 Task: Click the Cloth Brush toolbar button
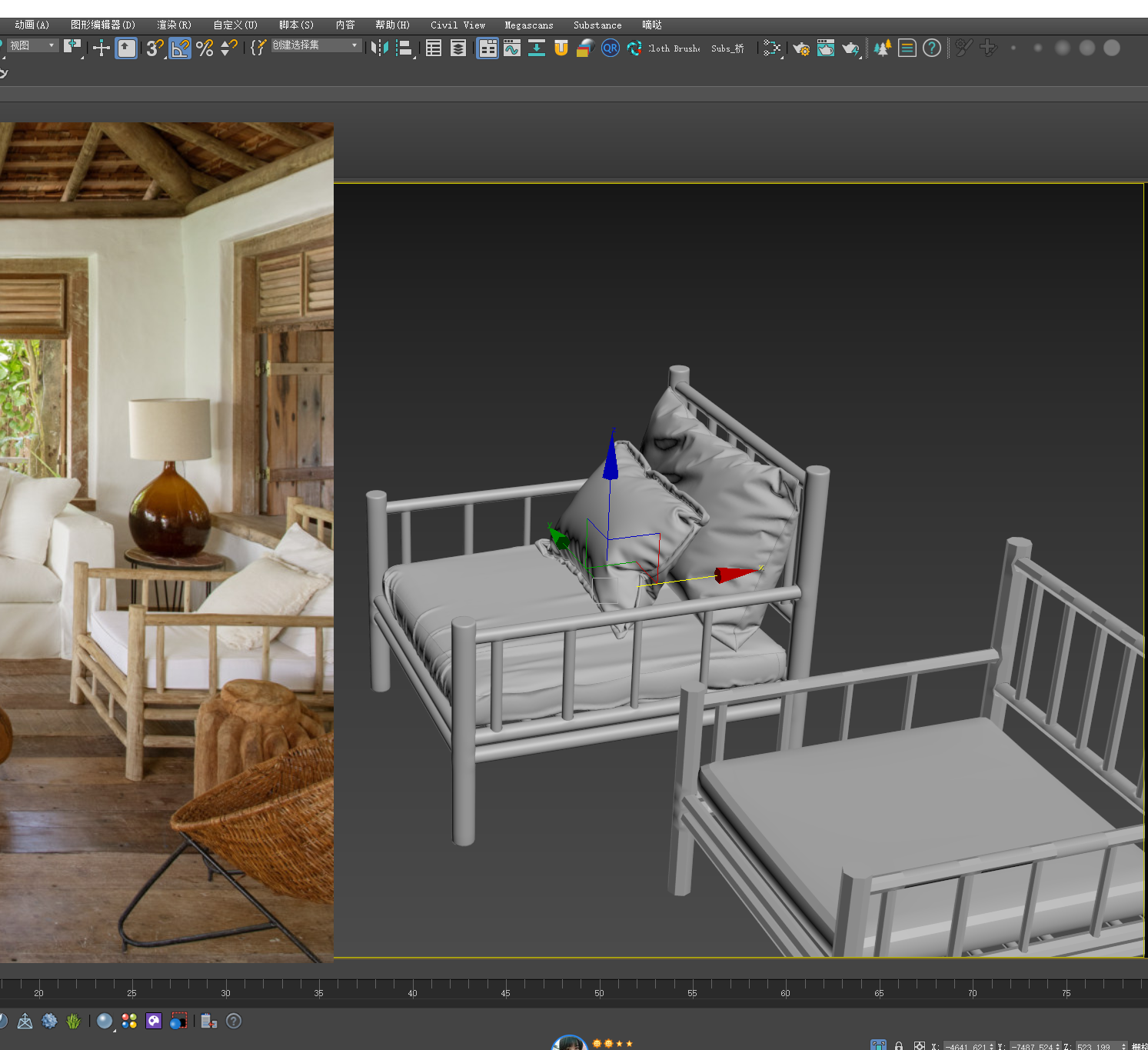pos(674,48)
